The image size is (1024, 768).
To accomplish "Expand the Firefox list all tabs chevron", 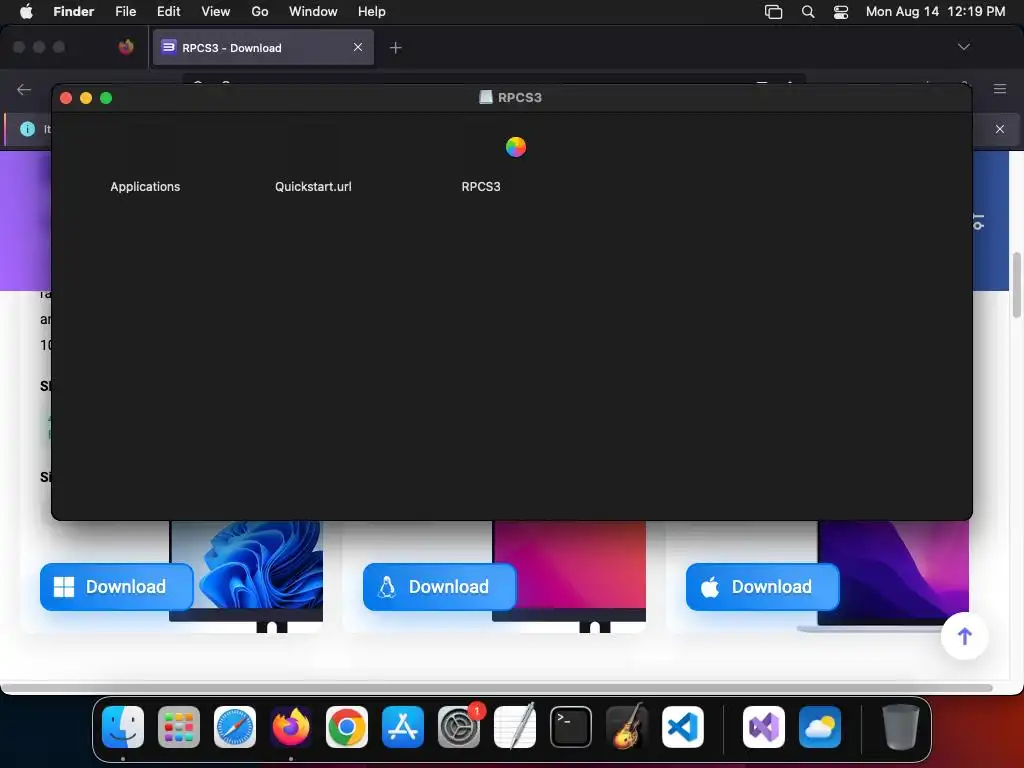I will coord(963,47).
